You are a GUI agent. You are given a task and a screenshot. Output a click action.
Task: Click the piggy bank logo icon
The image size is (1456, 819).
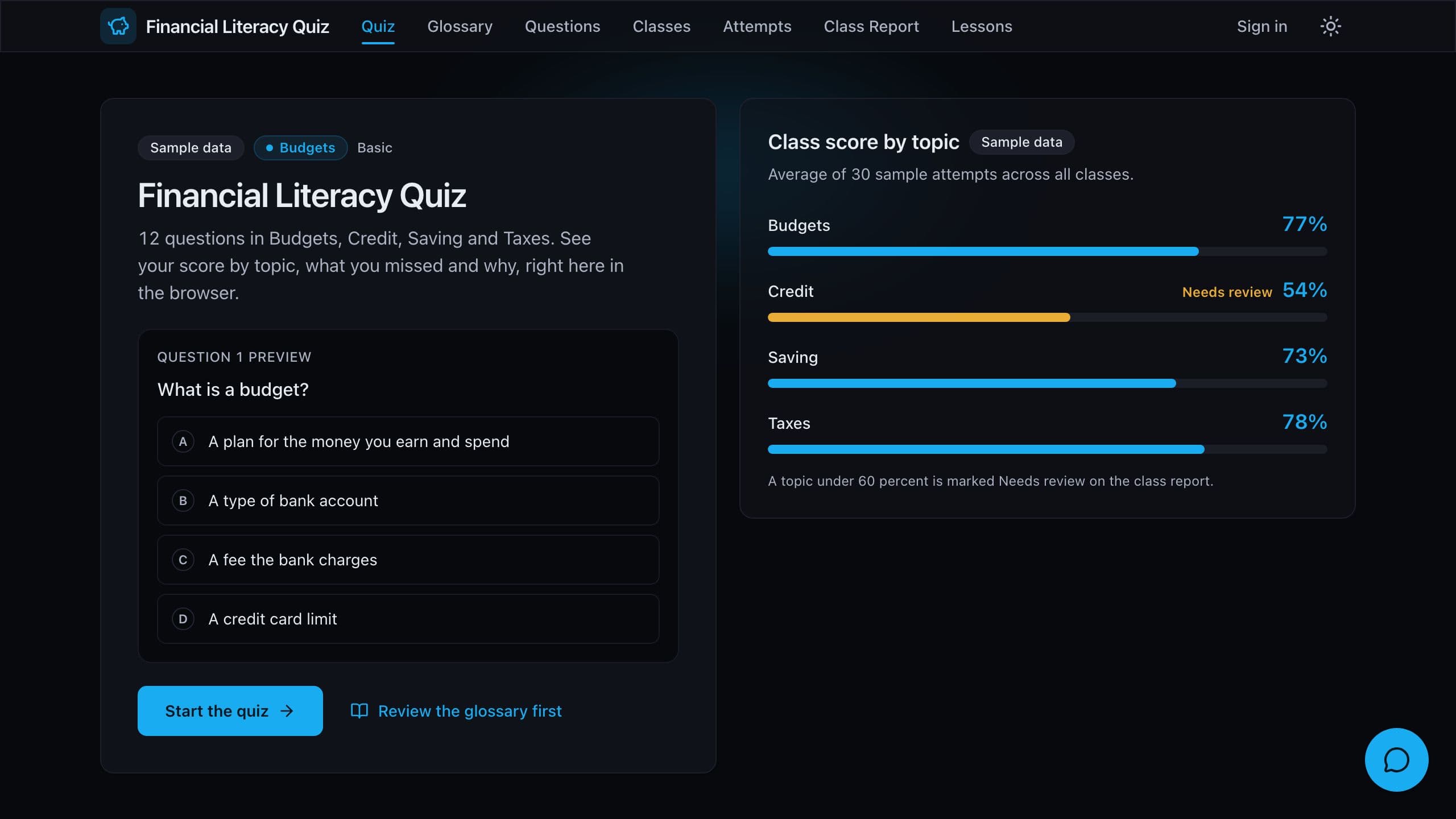tap(118, 26)
